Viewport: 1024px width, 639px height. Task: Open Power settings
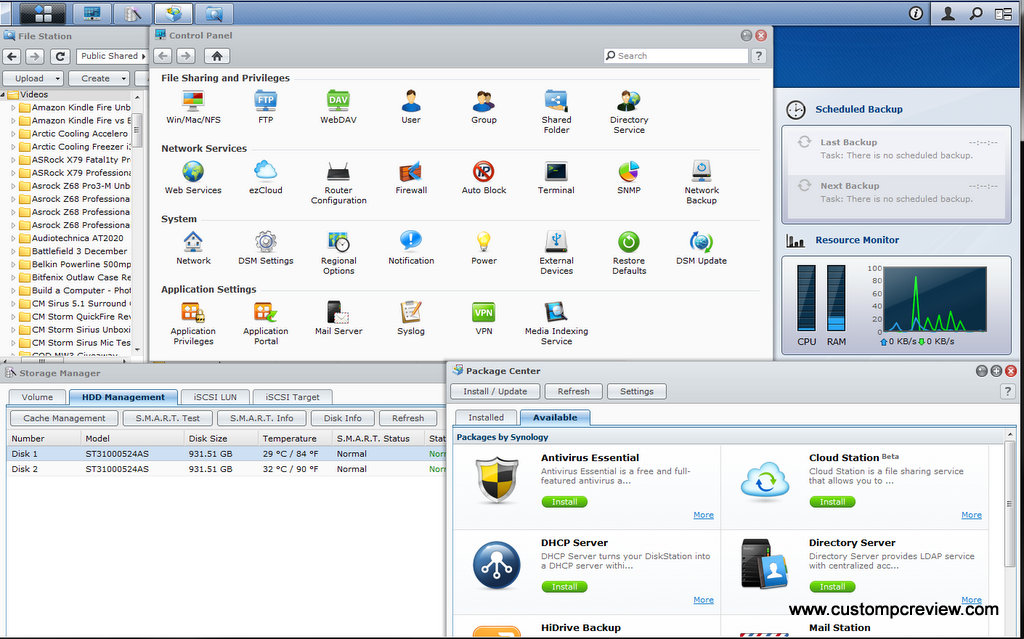coord(484,248)
